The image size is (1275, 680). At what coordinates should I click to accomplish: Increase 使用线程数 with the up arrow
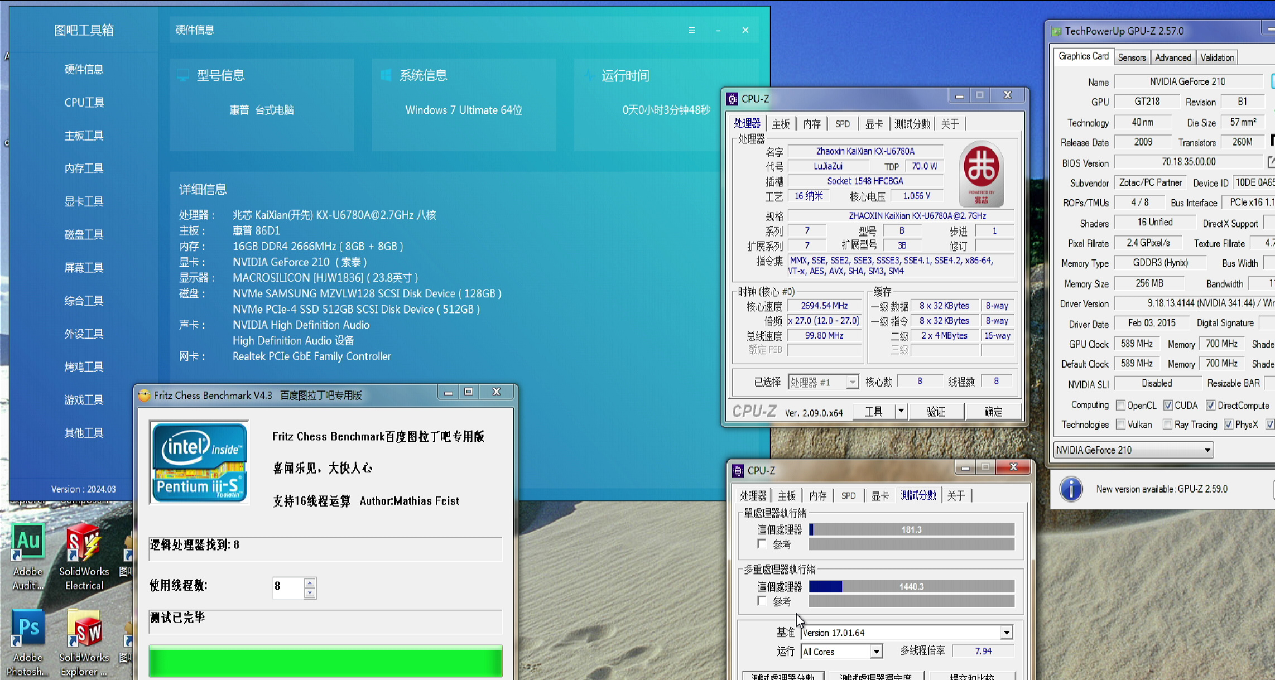[x=309, y=581]
